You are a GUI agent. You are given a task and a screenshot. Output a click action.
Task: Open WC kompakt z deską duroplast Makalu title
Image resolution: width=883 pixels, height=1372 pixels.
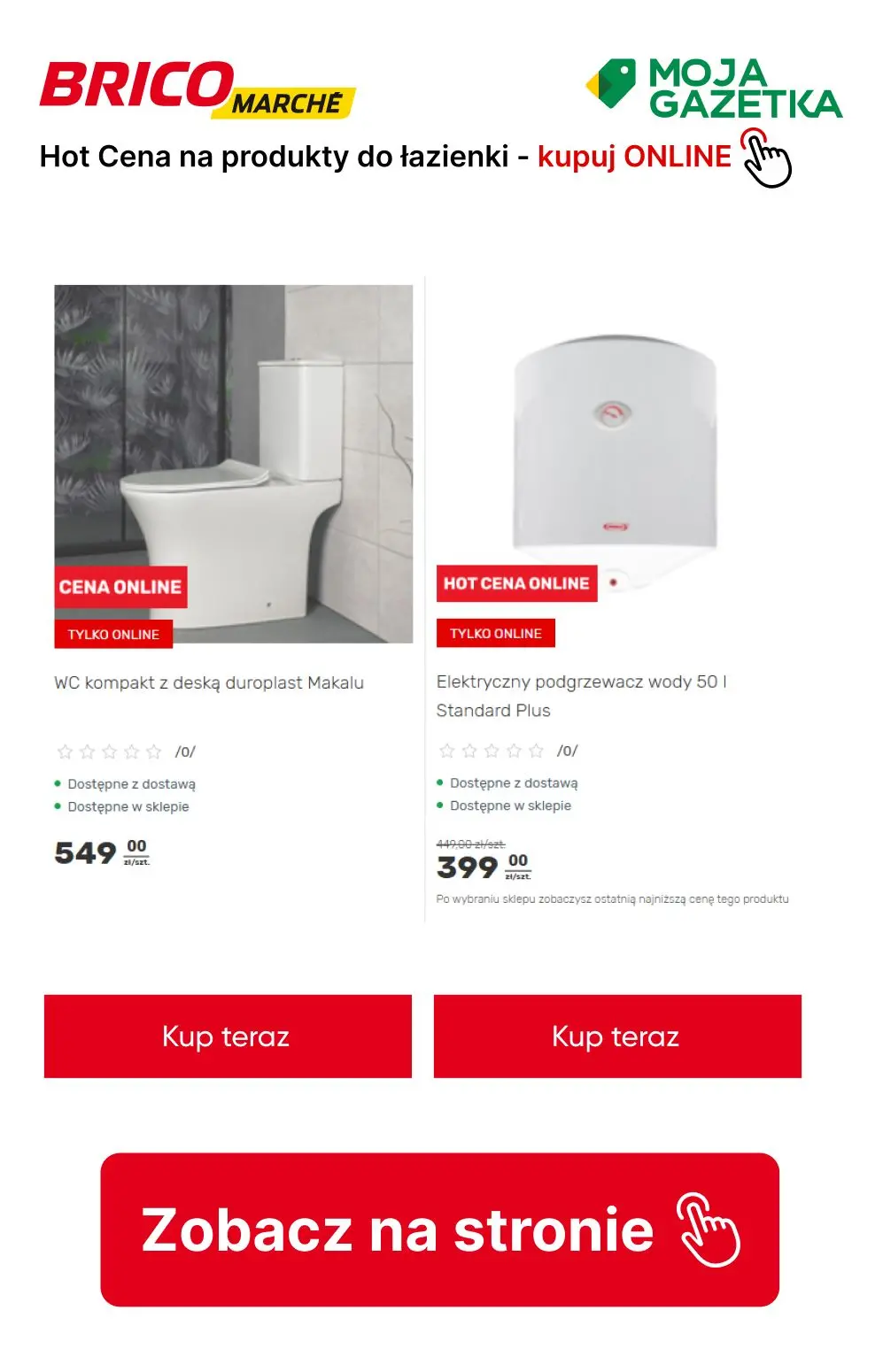[209, 682]
